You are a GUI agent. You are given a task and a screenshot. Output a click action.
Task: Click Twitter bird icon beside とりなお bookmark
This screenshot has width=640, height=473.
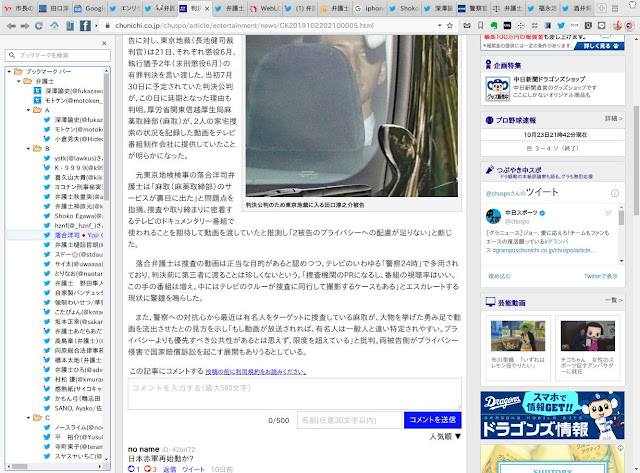[x=47, y=273]
